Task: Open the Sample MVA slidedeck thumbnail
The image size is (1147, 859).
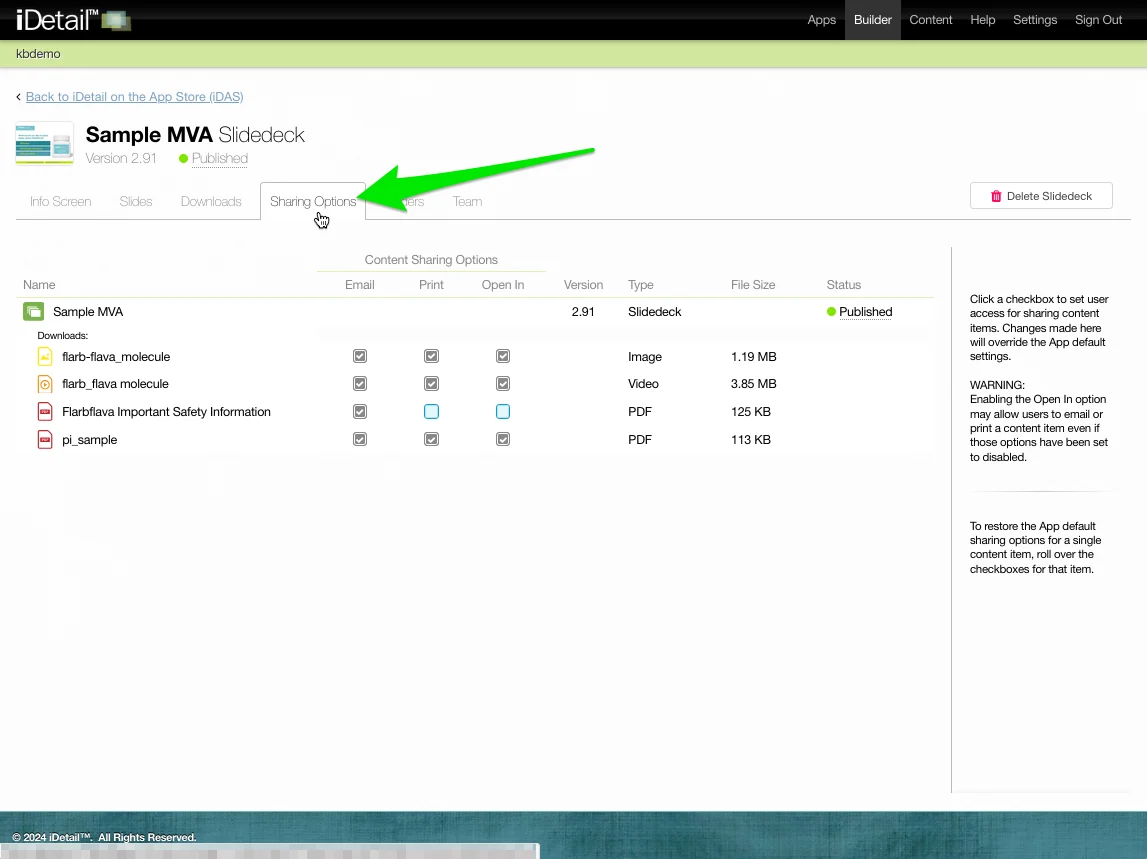Action: click(44, 143)
